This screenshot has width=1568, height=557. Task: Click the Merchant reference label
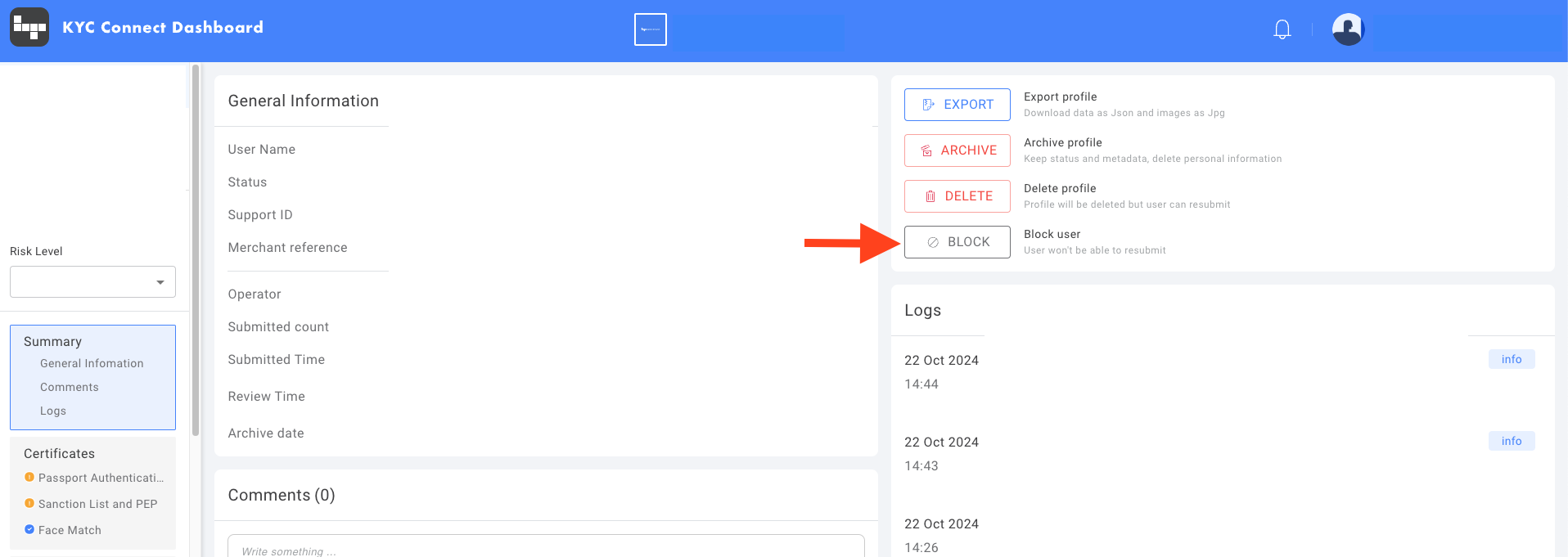287,247
